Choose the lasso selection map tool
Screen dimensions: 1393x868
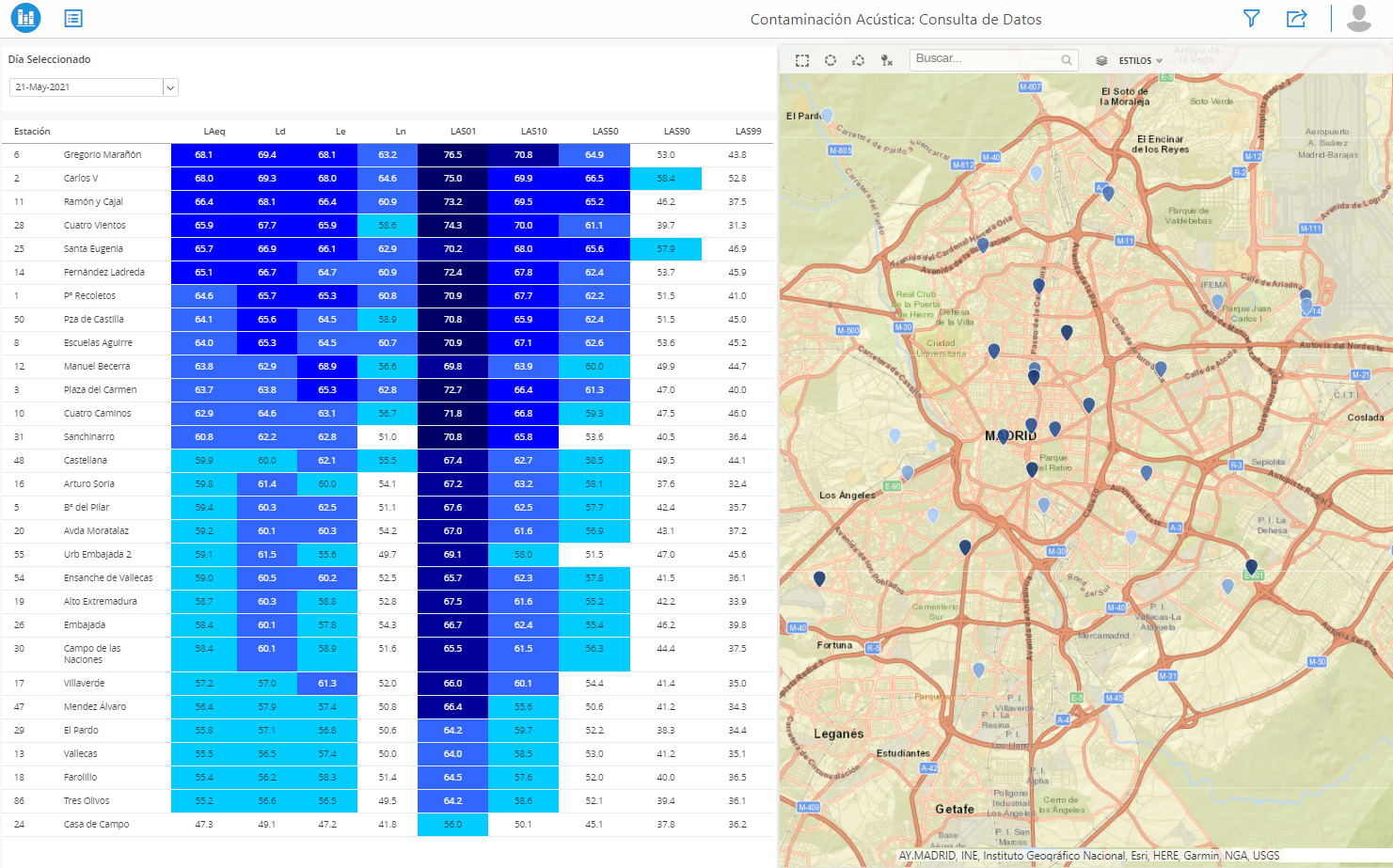[x=859, y=60]
